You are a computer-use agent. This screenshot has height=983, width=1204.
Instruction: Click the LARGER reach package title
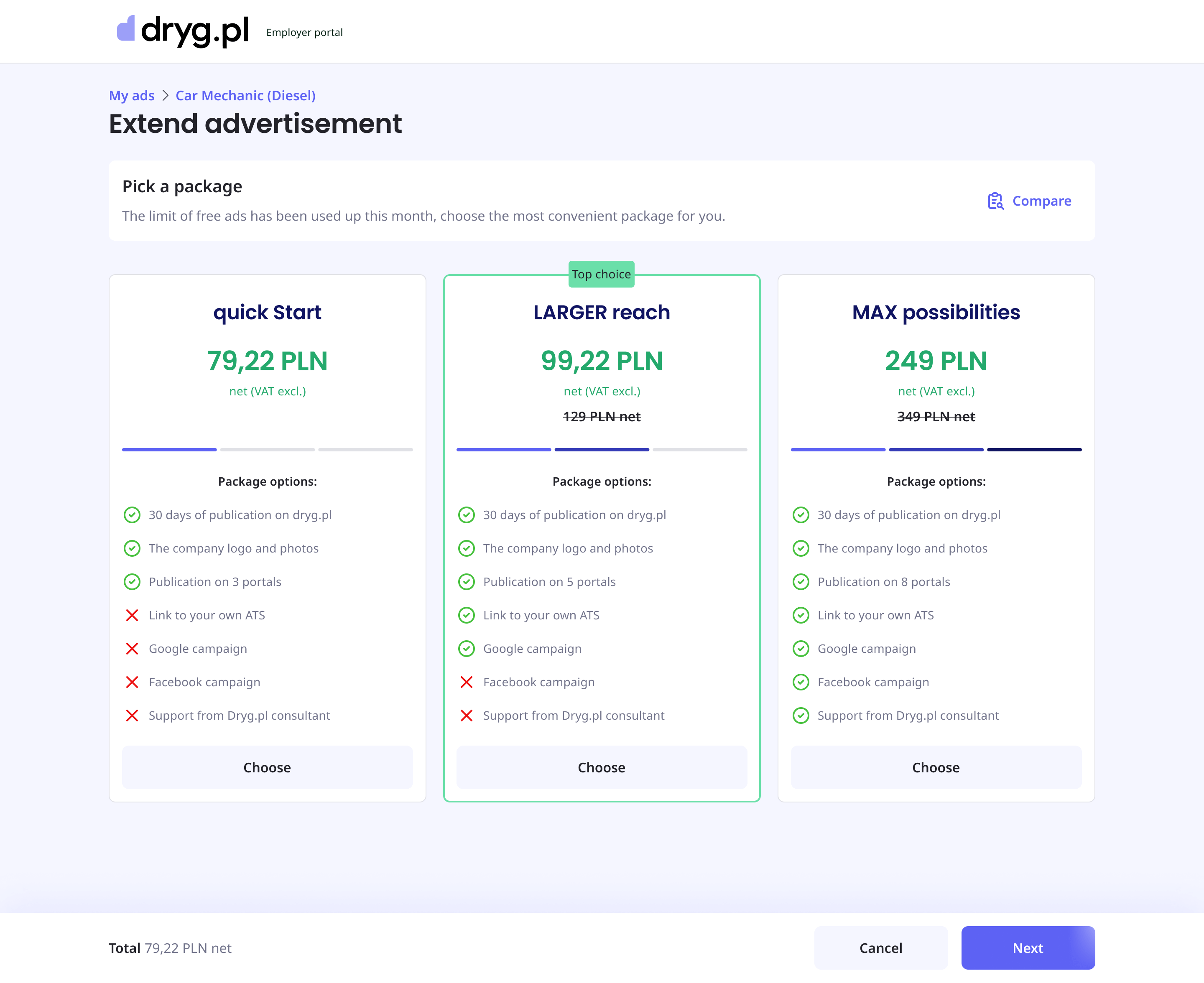tap(602, 313)
